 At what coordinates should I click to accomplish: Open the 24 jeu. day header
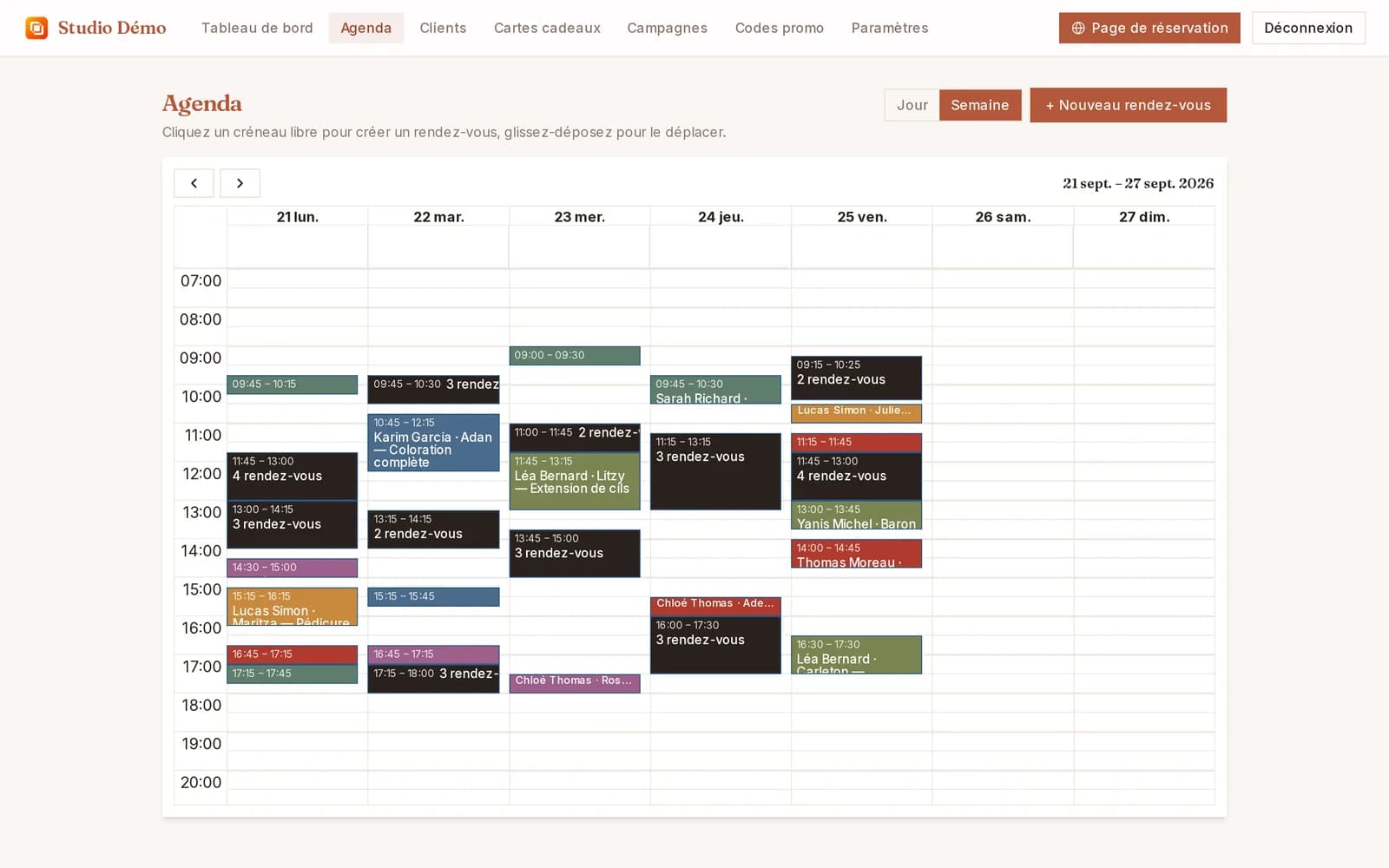(x=721, y=217)
